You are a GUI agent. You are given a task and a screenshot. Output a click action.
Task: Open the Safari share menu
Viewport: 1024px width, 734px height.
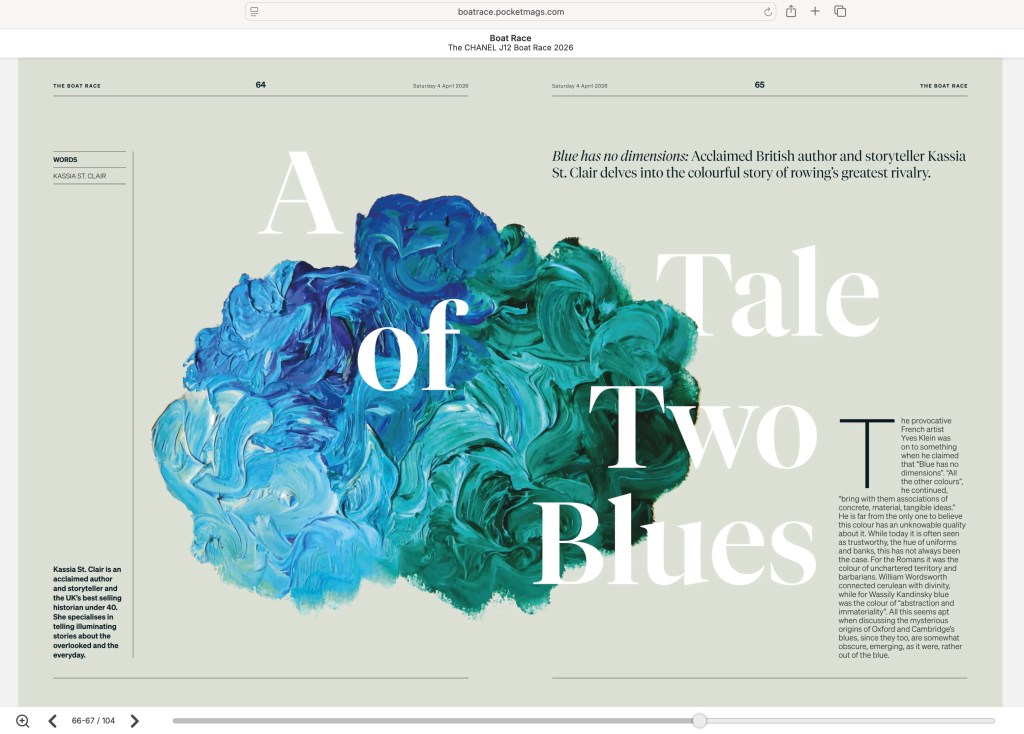point(791,11)
